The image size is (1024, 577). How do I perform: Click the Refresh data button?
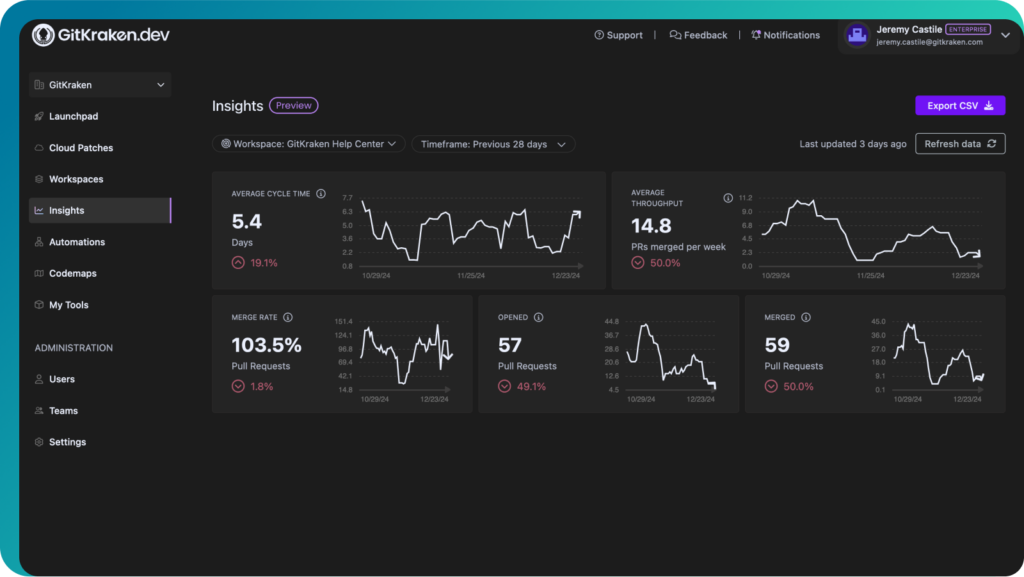tap(960, 144)
